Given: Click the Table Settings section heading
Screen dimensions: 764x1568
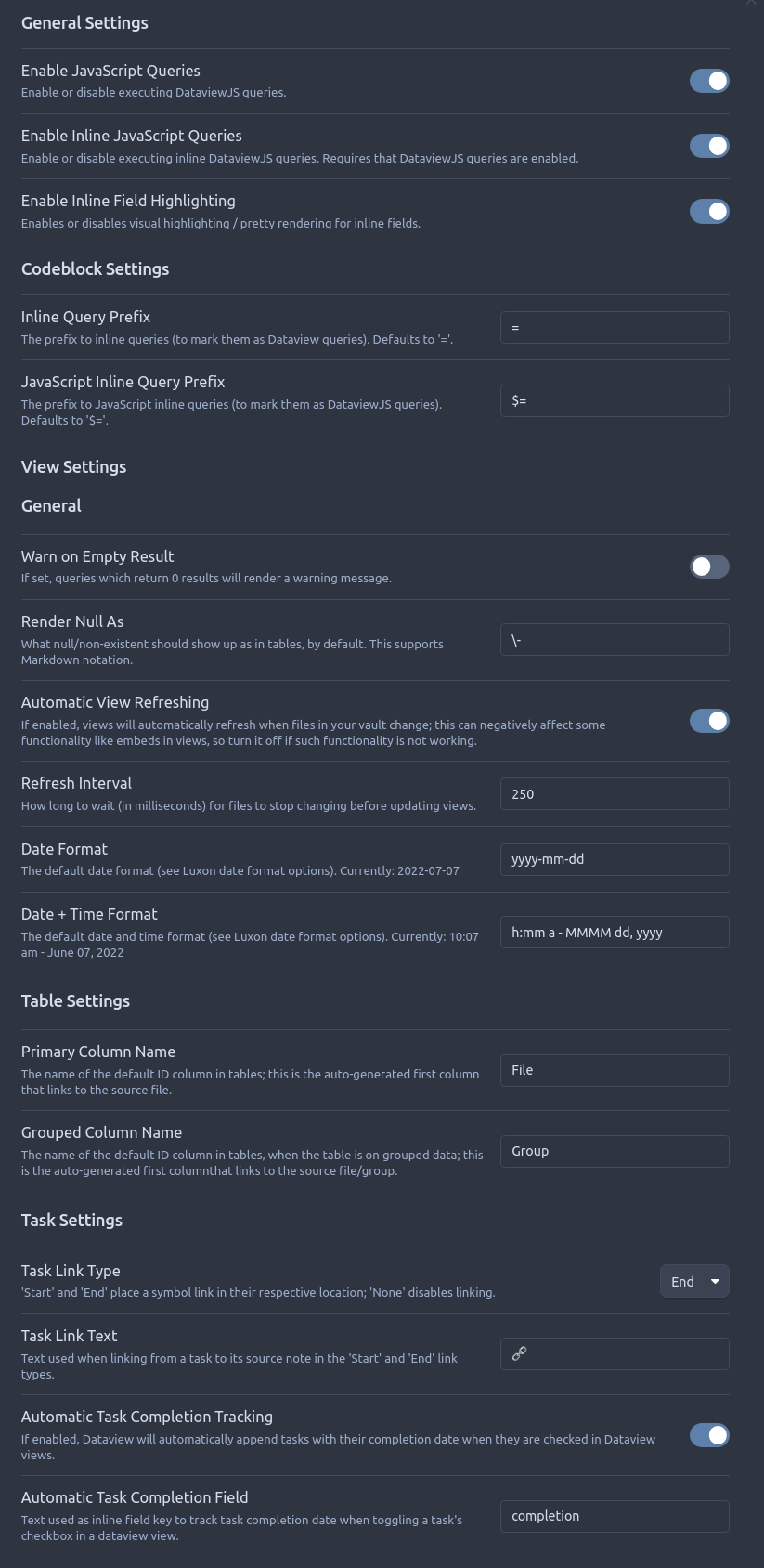Looking at the screenshot, I should point(75,1000).
